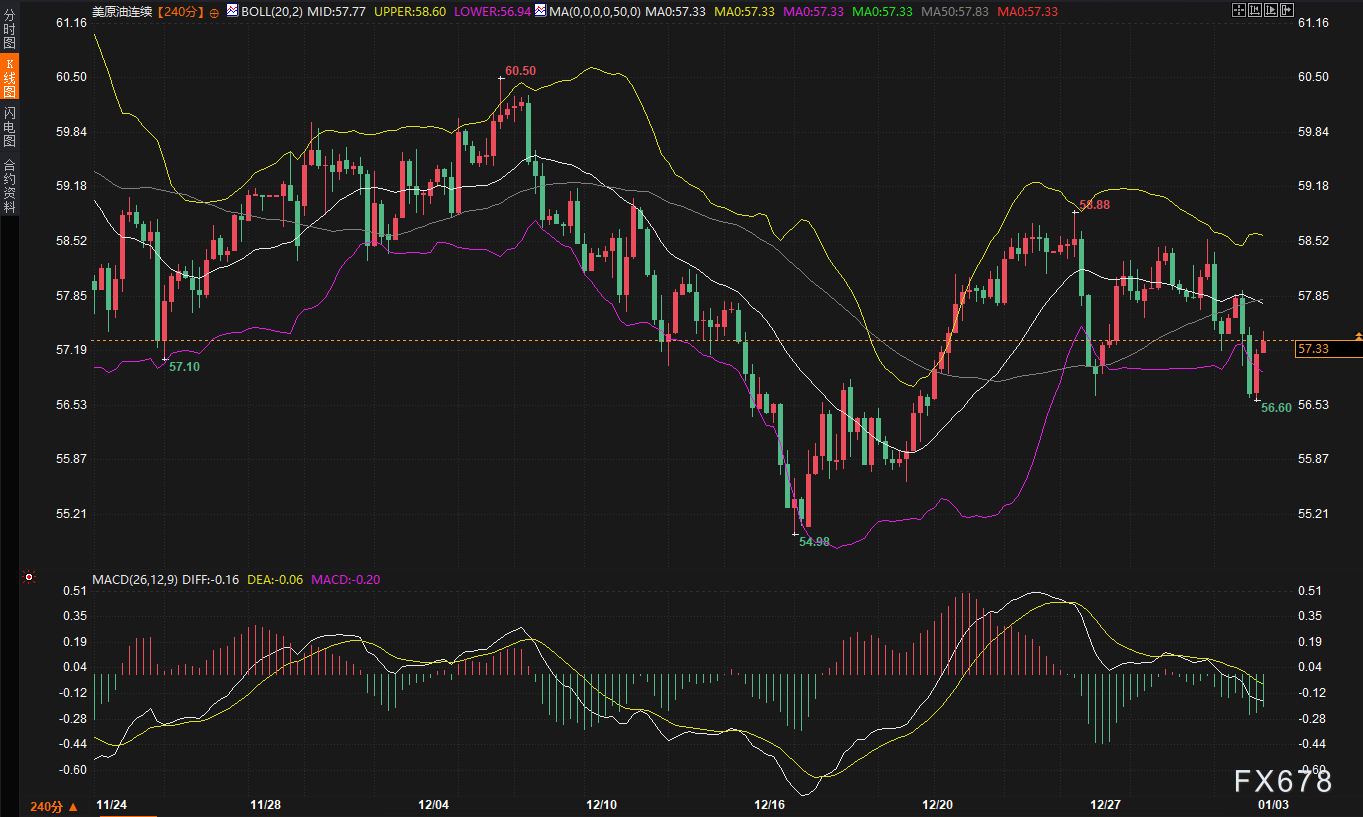This screenshot has height=817, width=1363.
Task: Click the BOLL indicator chart icon
Action: coord(232,10)
